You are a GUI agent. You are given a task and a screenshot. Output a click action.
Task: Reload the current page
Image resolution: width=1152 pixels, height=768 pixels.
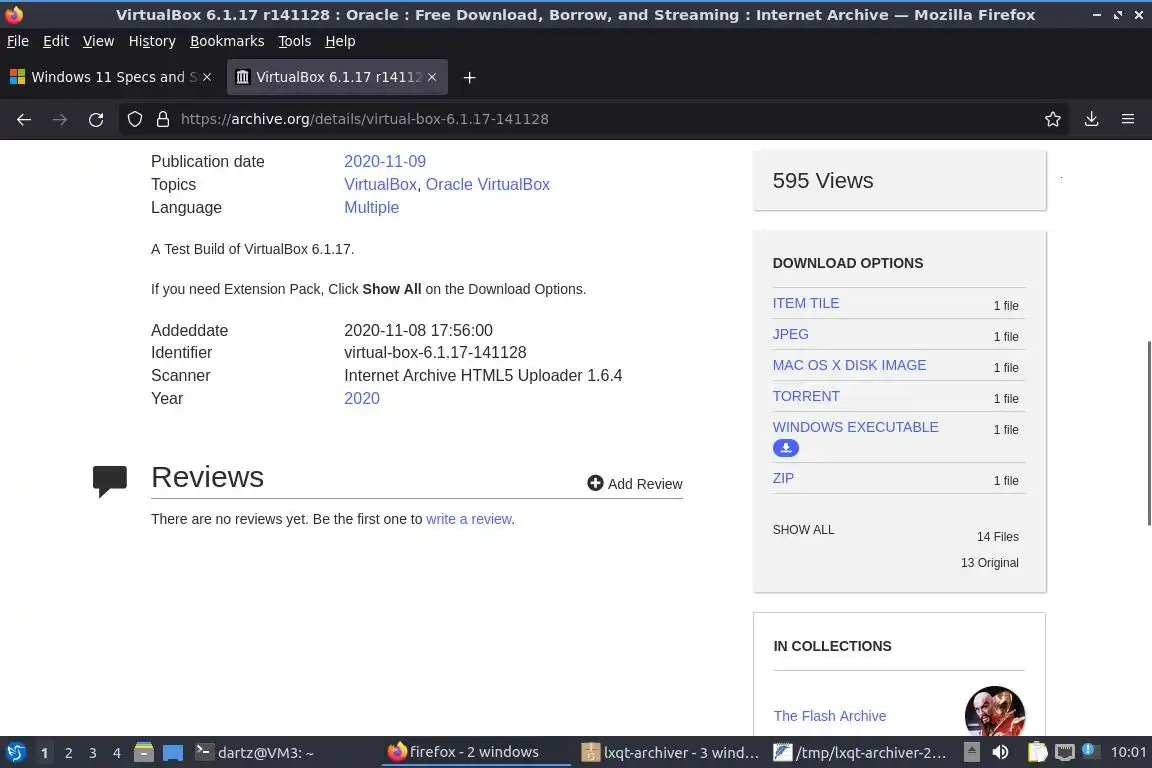pyautogui.click(x=96, y=119)
